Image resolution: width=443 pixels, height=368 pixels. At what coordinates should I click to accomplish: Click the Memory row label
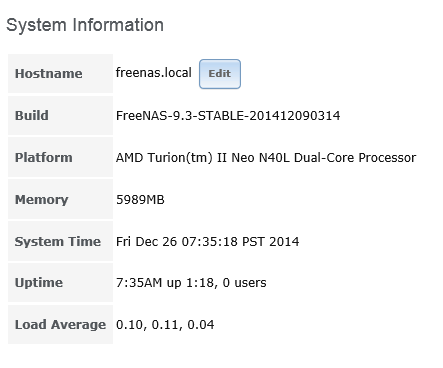click(42, 200)
